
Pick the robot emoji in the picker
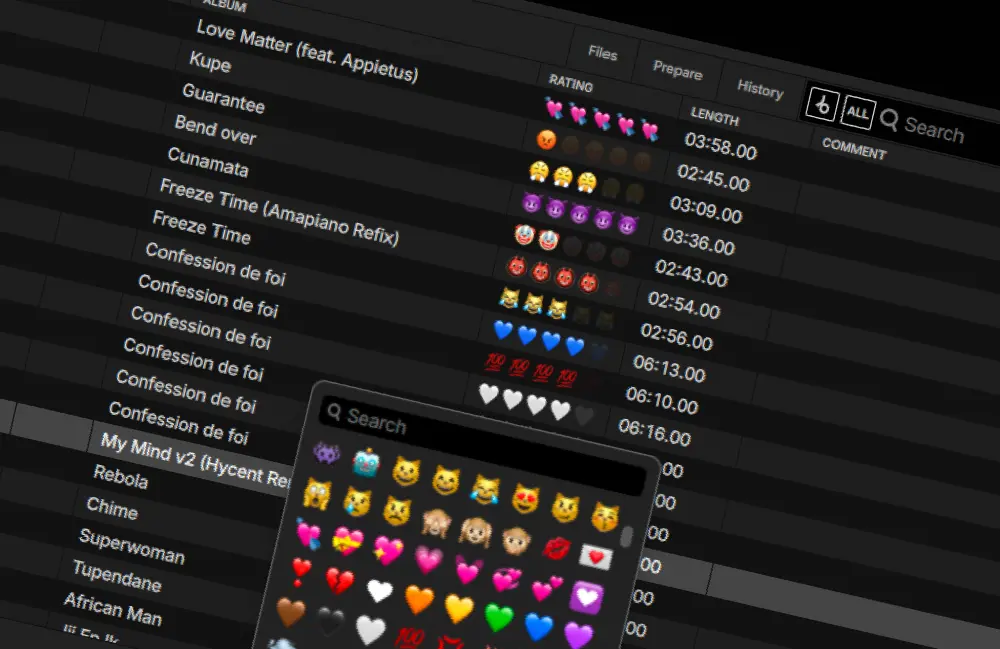tap(366, 462)
